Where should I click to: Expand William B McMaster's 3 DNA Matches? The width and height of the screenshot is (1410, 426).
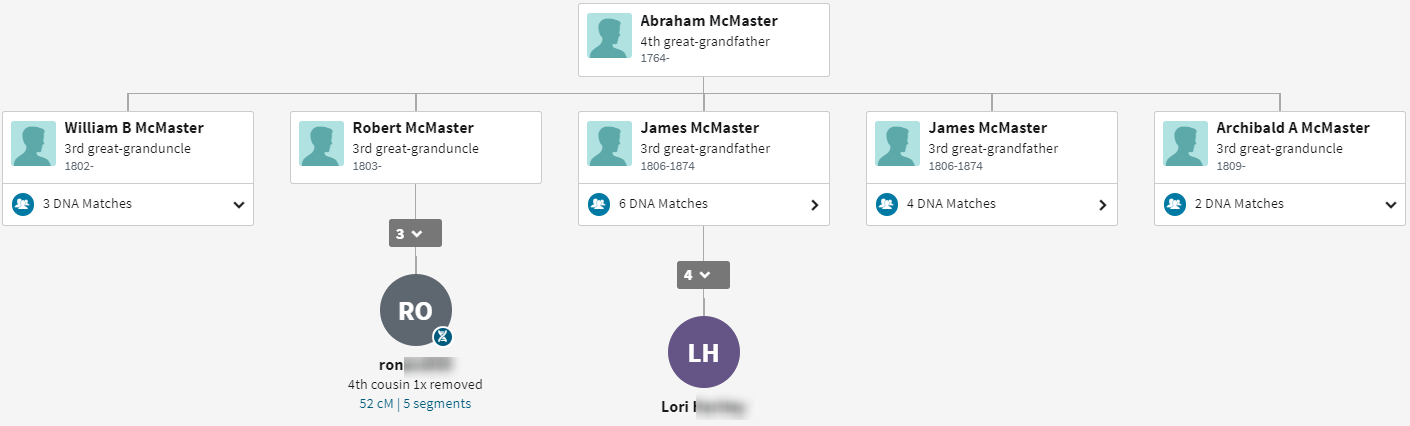coord(238,205)
